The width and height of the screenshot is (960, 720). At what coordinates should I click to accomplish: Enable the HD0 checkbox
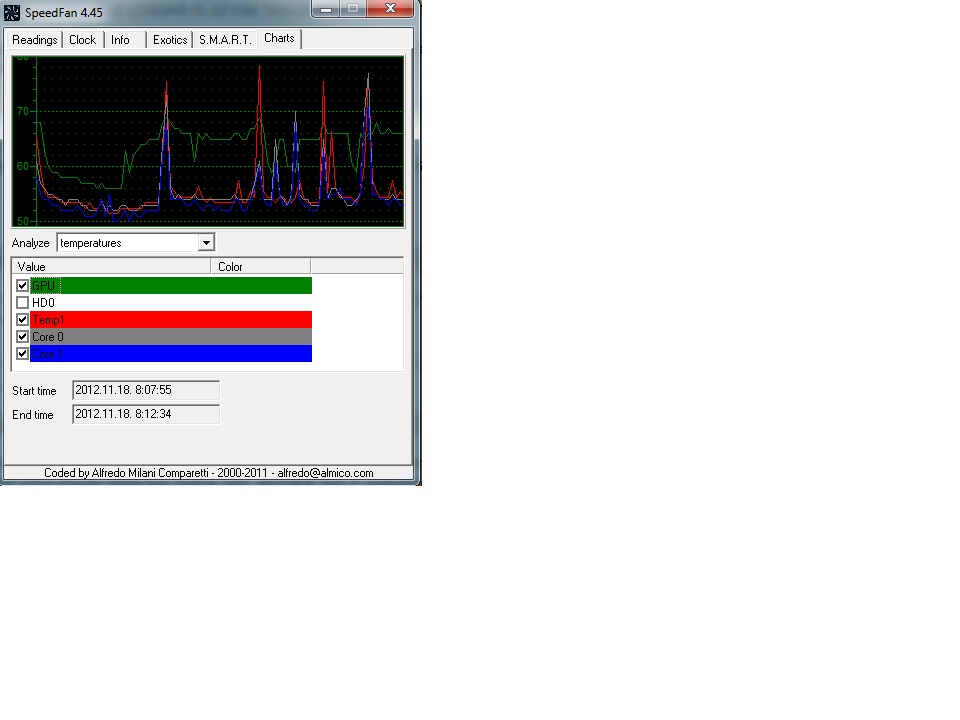point(23,302)
